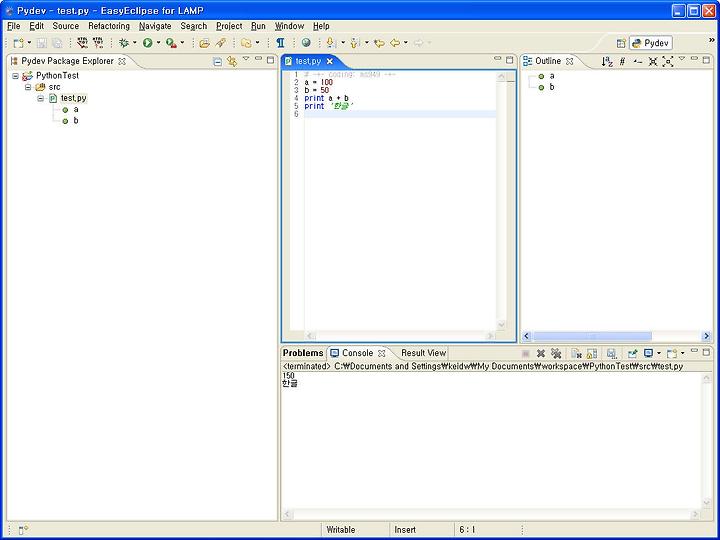
Task: Click the Search flashlight toolbar icon
Action: tap(221, 43)
